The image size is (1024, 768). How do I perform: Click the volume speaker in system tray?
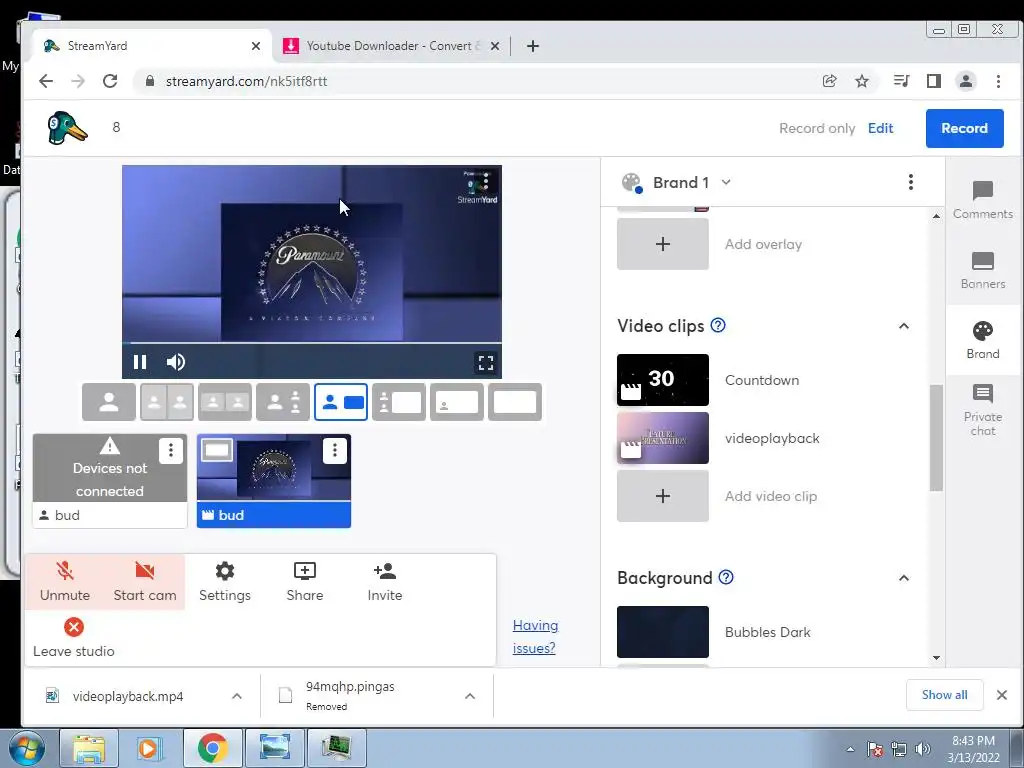[923, 749]
